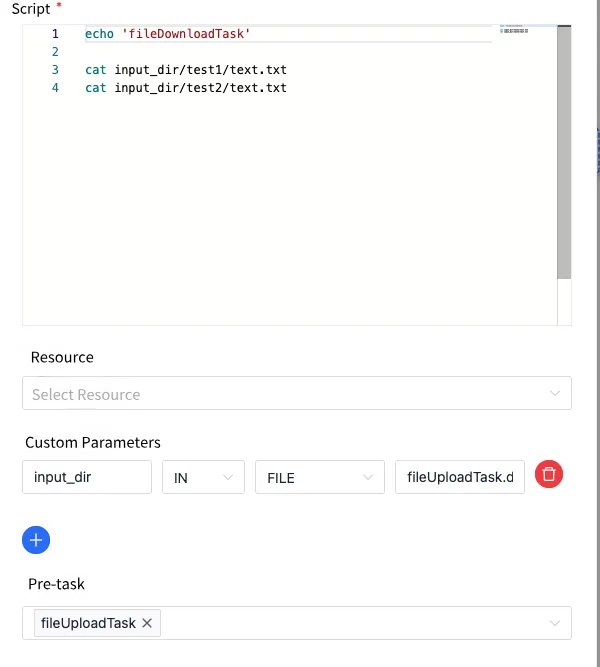Open the FILE data type dropdown

(x=320, y=477)
